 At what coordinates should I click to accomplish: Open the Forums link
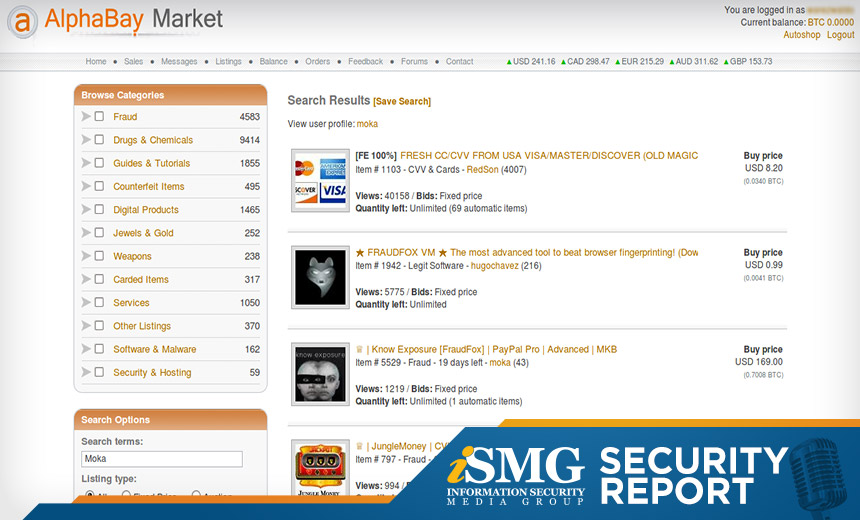(414, 61)
